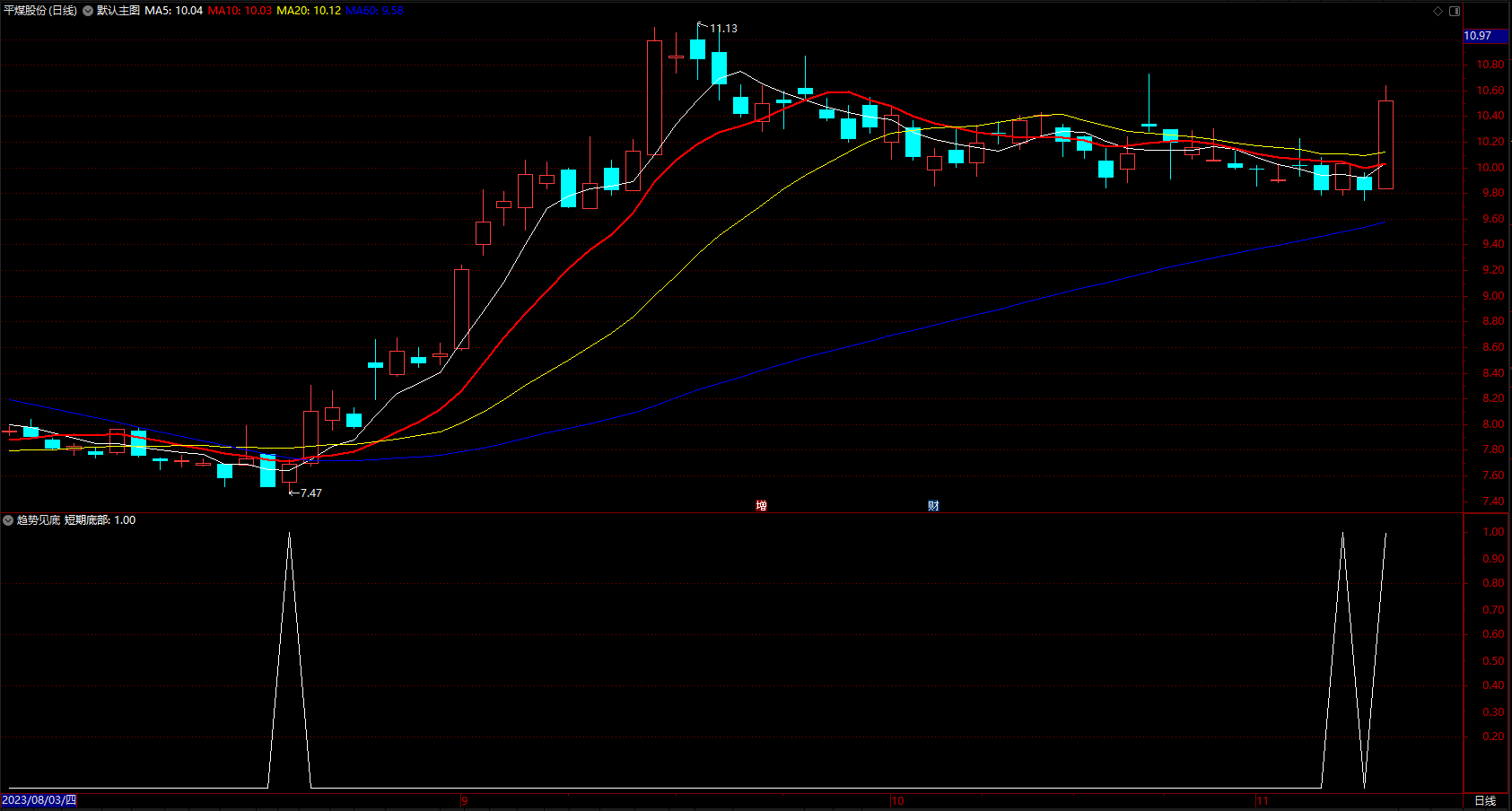The width and height of the screenshot is (1512, 811).
Task: Click the 2023/08/03/四 date label
Action: tap(39, 800)
